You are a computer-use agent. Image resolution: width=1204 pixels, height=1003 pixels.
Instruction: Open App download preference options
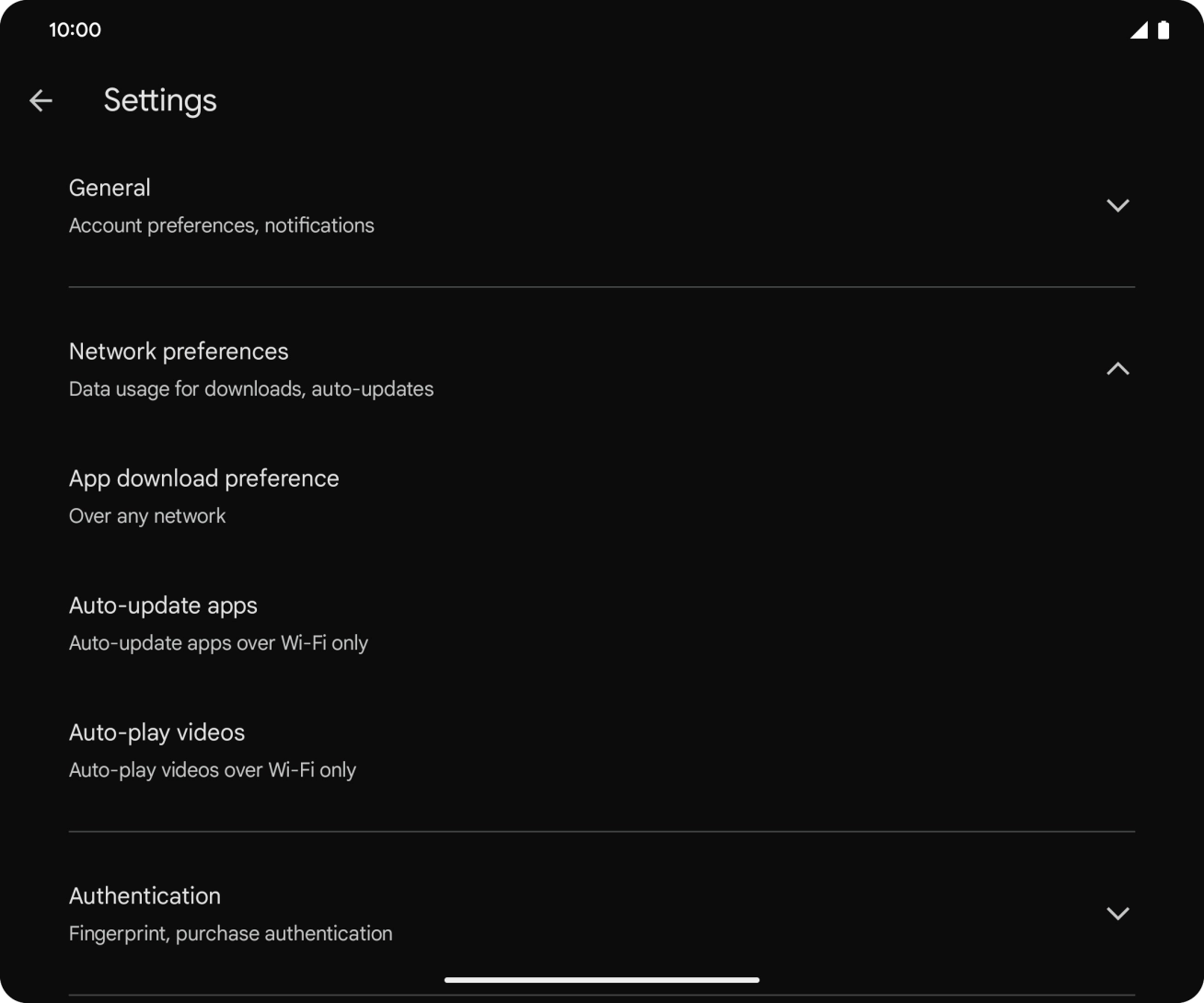(602, 495)
